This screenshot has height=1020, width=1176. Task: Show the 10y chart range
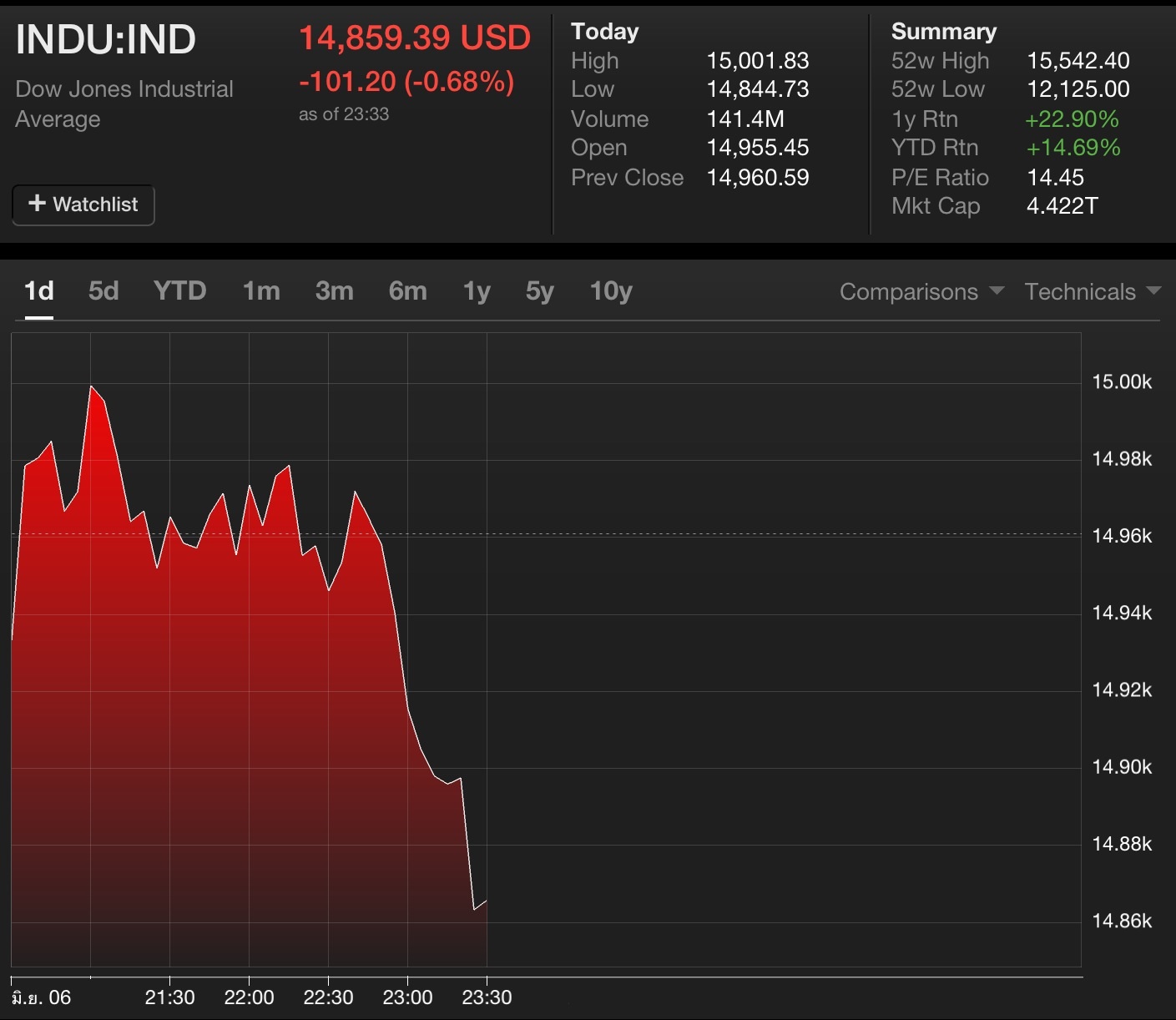pos(611,291)
